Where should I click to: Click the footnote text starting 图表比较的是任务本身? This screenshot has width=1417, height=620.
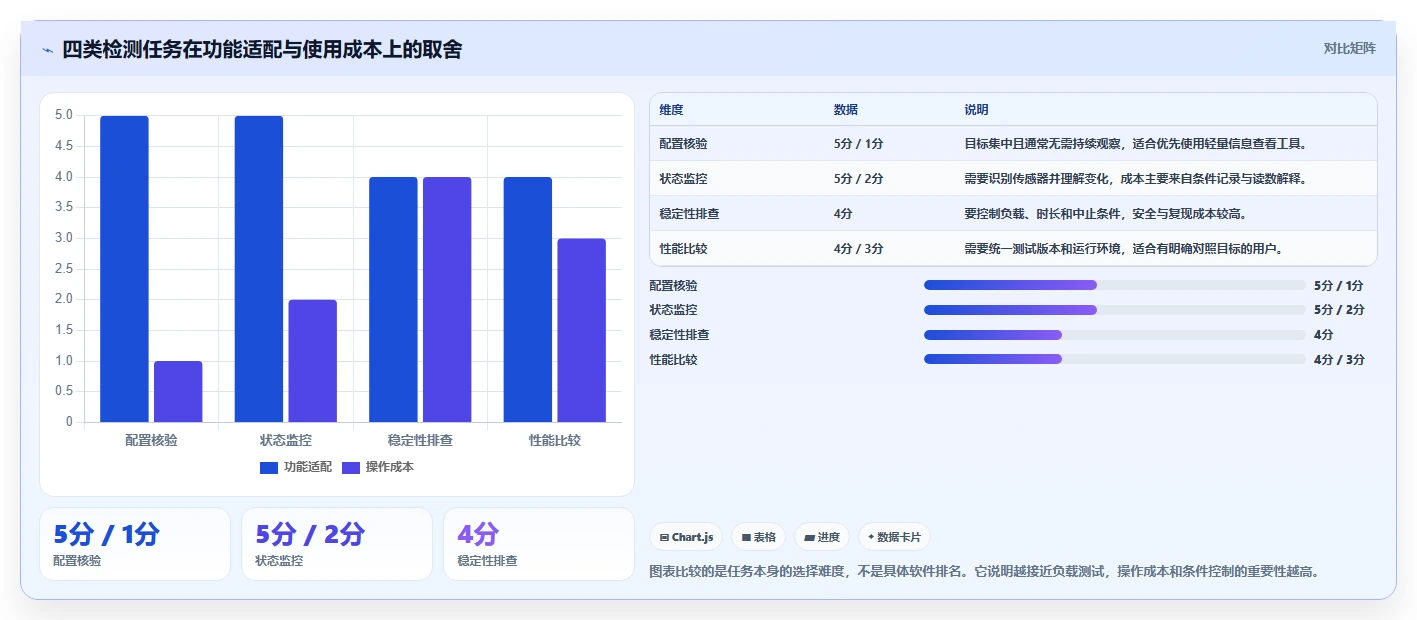click(x=984, y=572)
